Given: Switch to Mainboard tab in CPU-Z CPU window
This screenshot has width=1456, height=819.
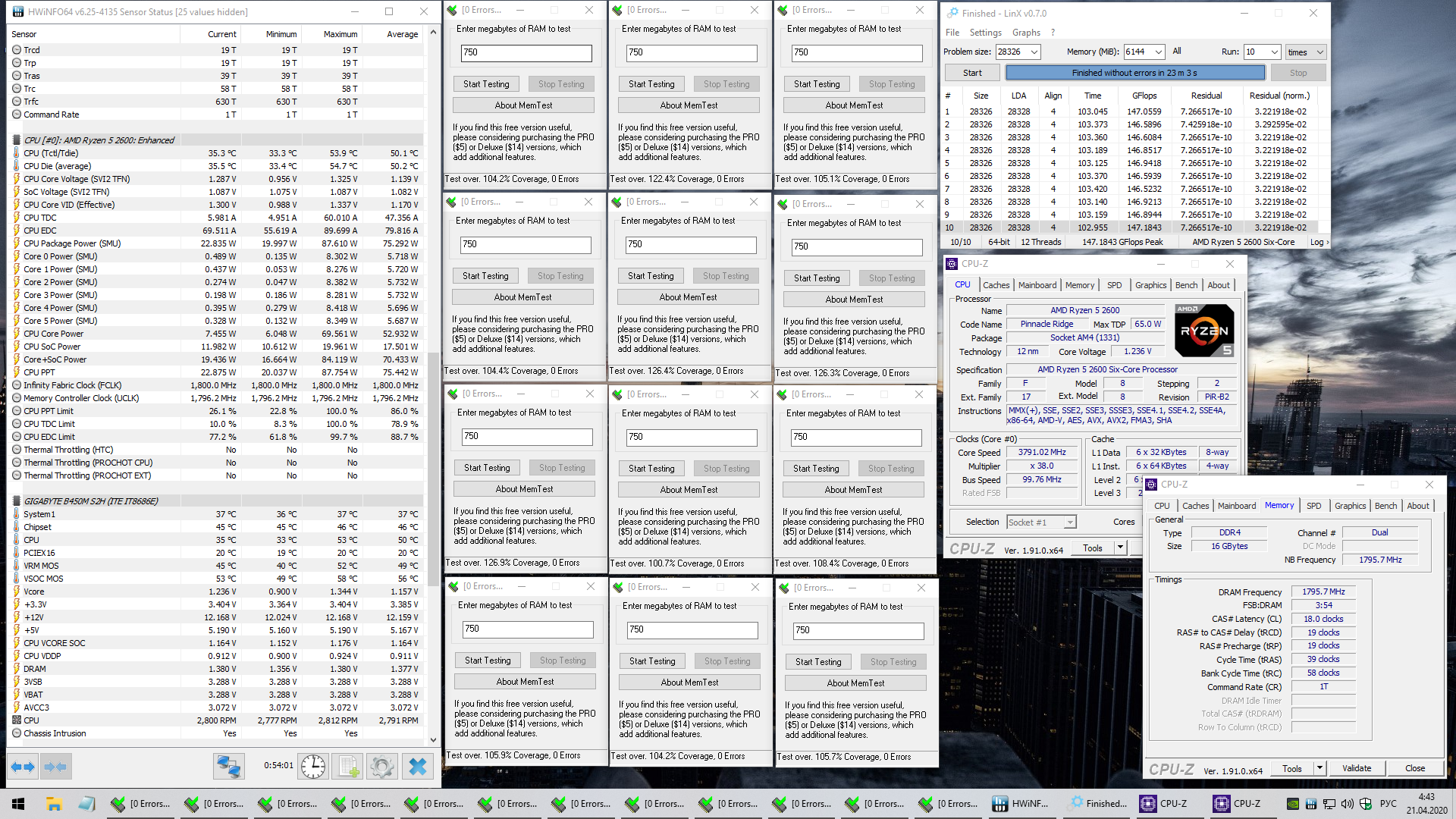Looking at the screenshot, I should (1037, 285).
